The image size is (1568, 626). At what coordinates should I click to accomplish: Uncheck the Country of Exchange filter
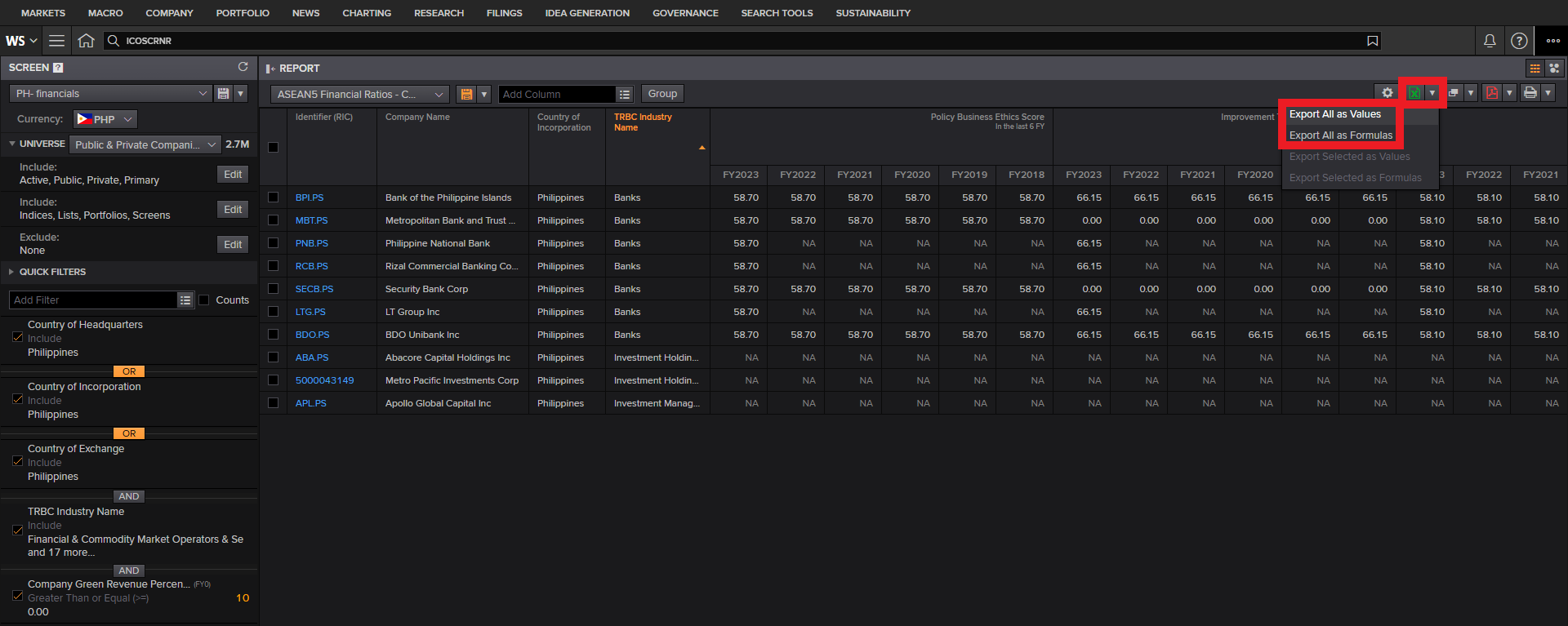click(18, 461)
